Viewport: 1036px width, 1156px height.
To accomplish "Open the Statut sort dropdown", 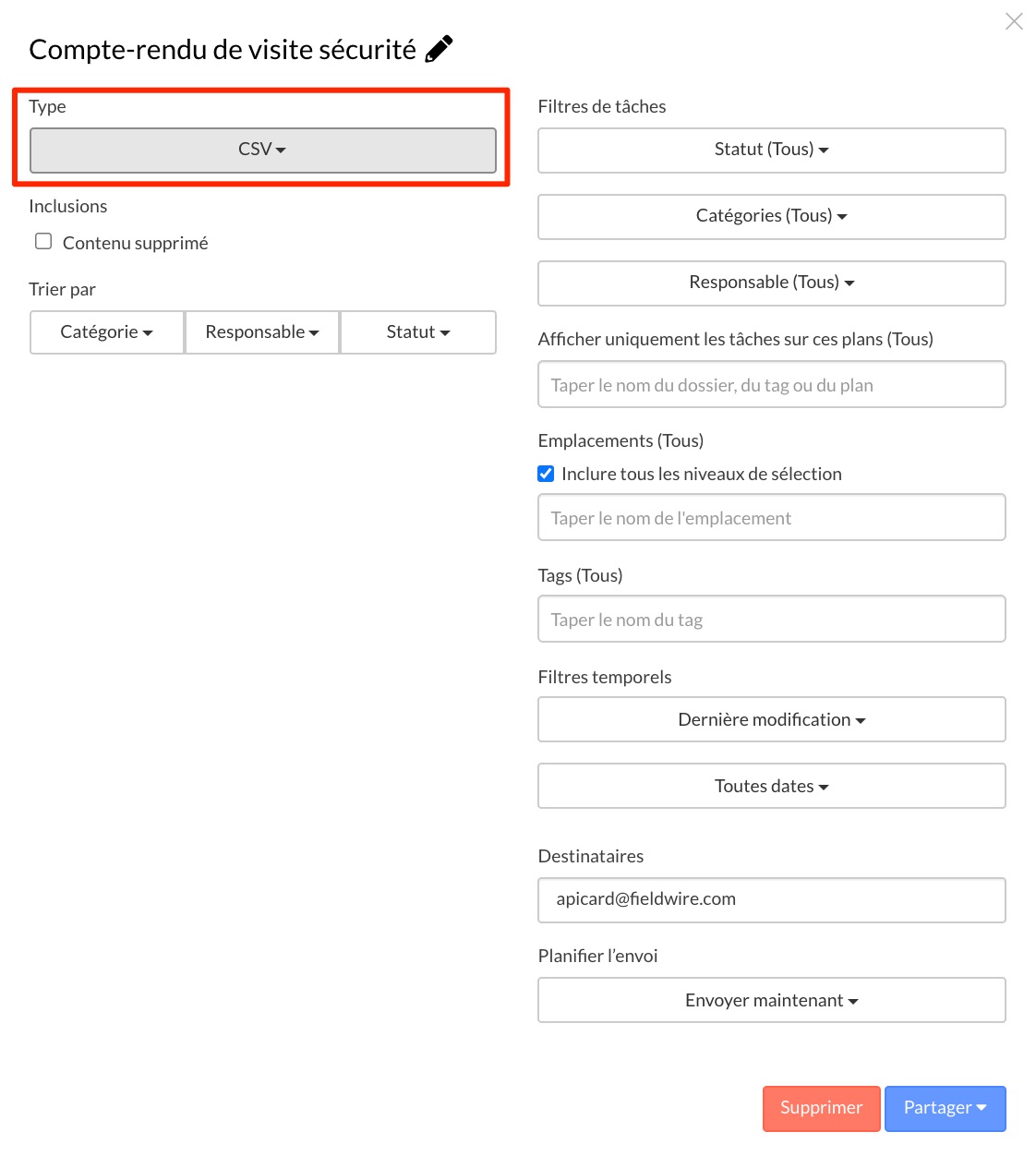I will click(418, 332).
